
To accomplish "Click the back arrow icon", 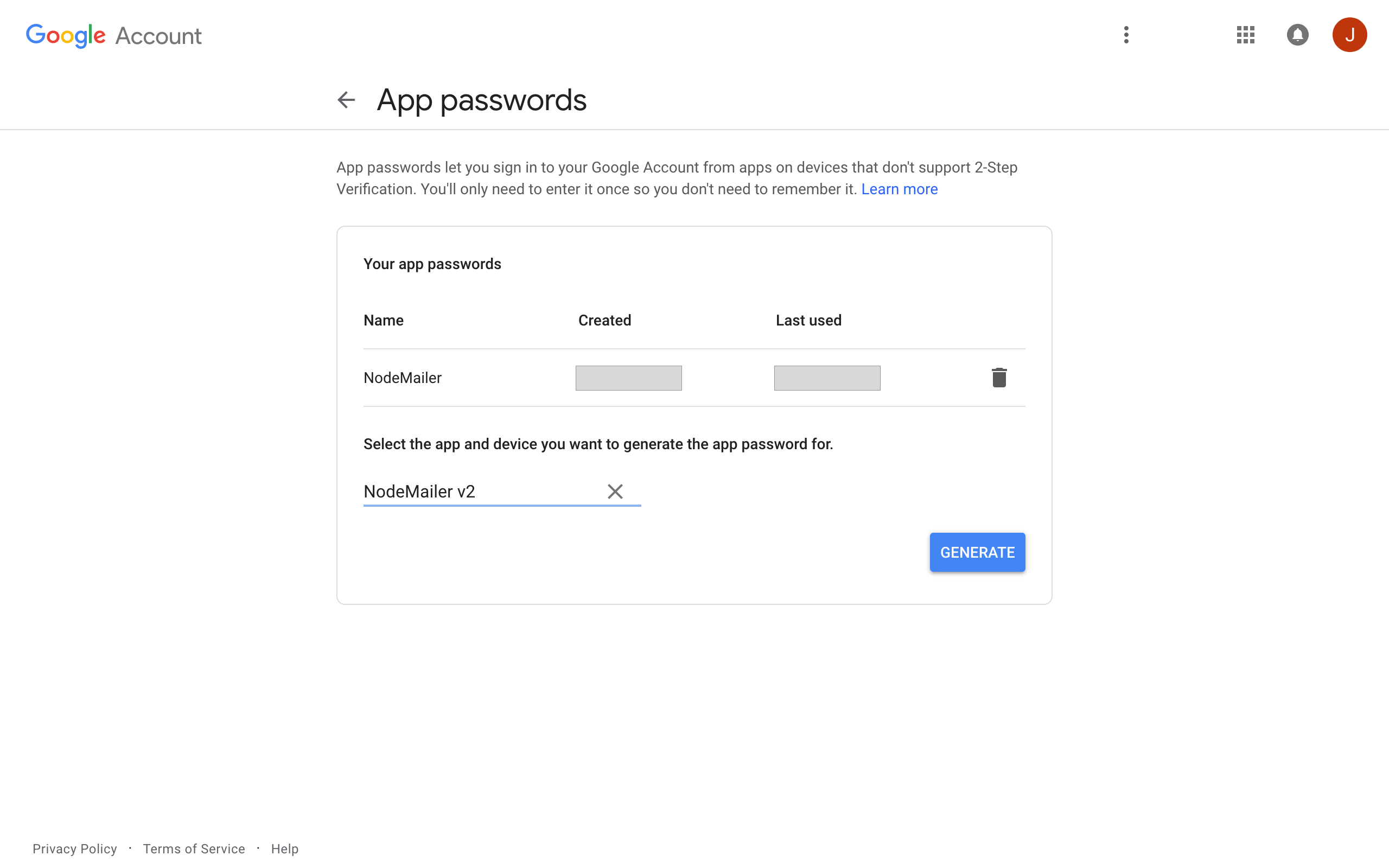I will click(345, 99).
